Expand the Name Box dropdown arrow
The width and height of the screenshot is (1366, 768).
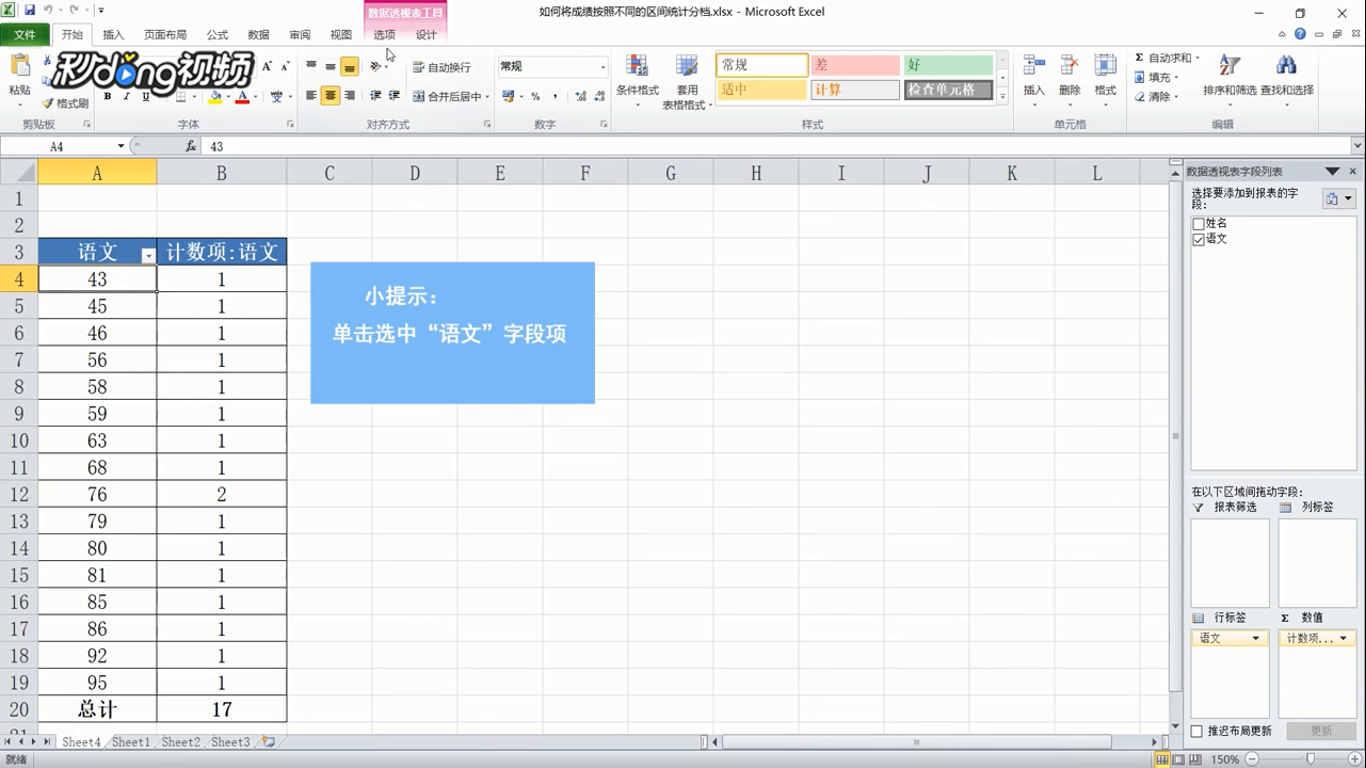click(121, 146)
